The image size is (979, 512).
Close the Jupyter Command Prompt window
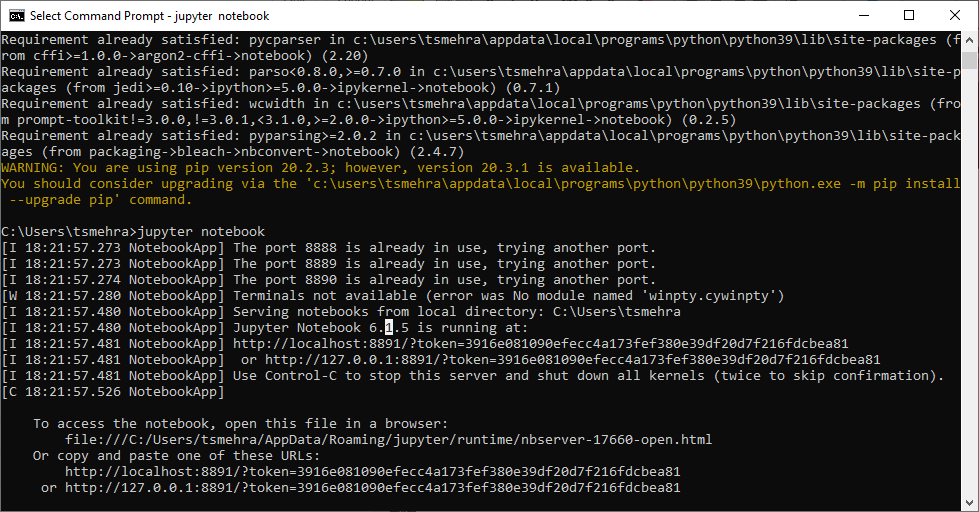[954, 16]
